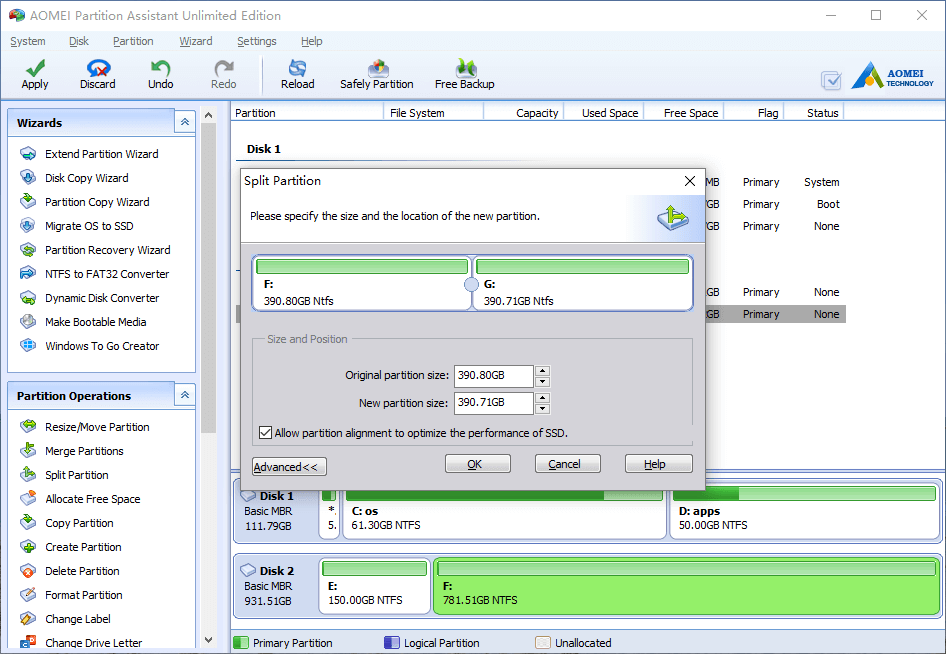Decrease original partition size with down arrow
The height and width of the screenshot is (654, 946).
pos(542,381)
